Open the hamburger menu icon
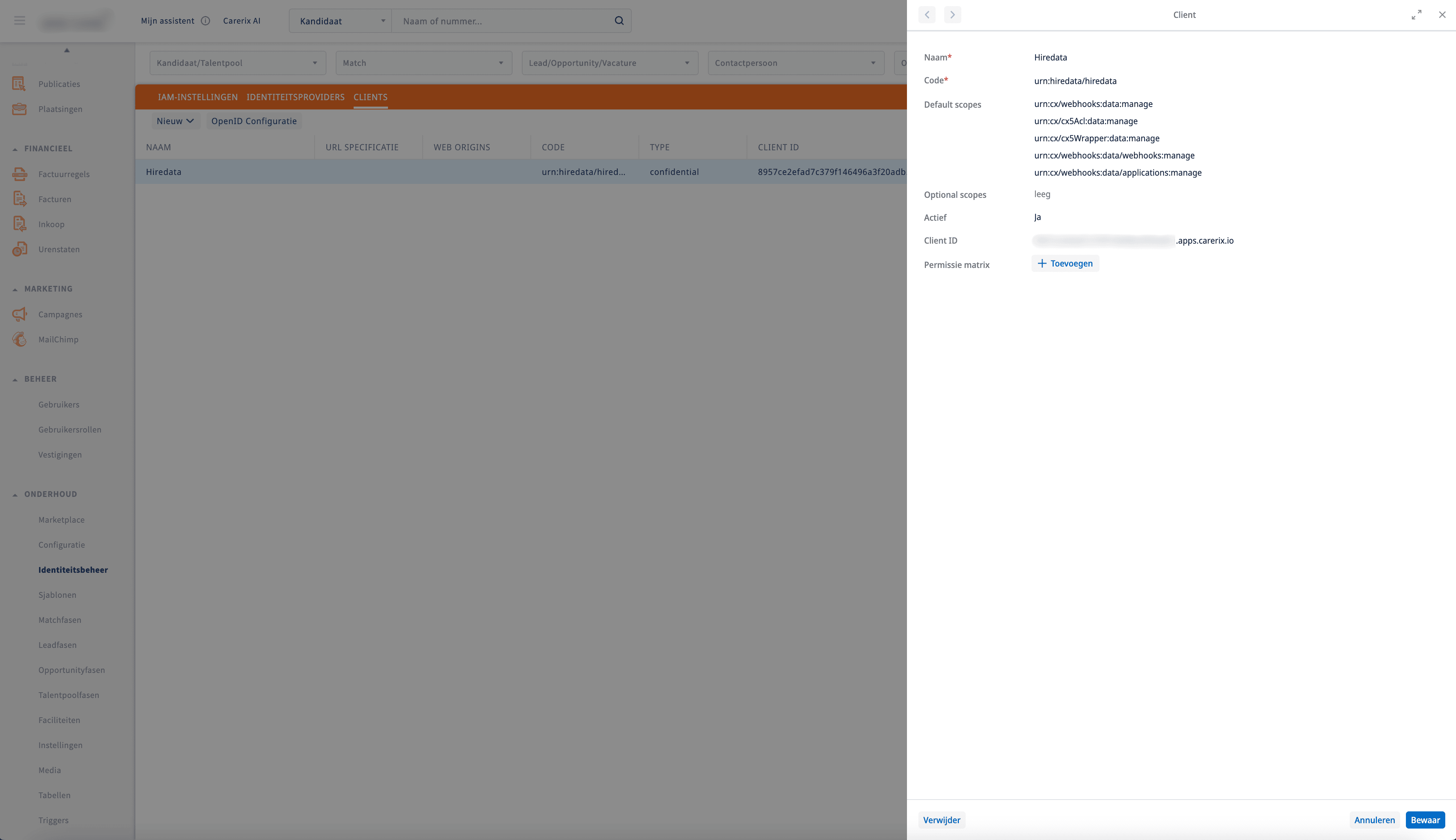The image size is (1456, 840). [20, 21]
